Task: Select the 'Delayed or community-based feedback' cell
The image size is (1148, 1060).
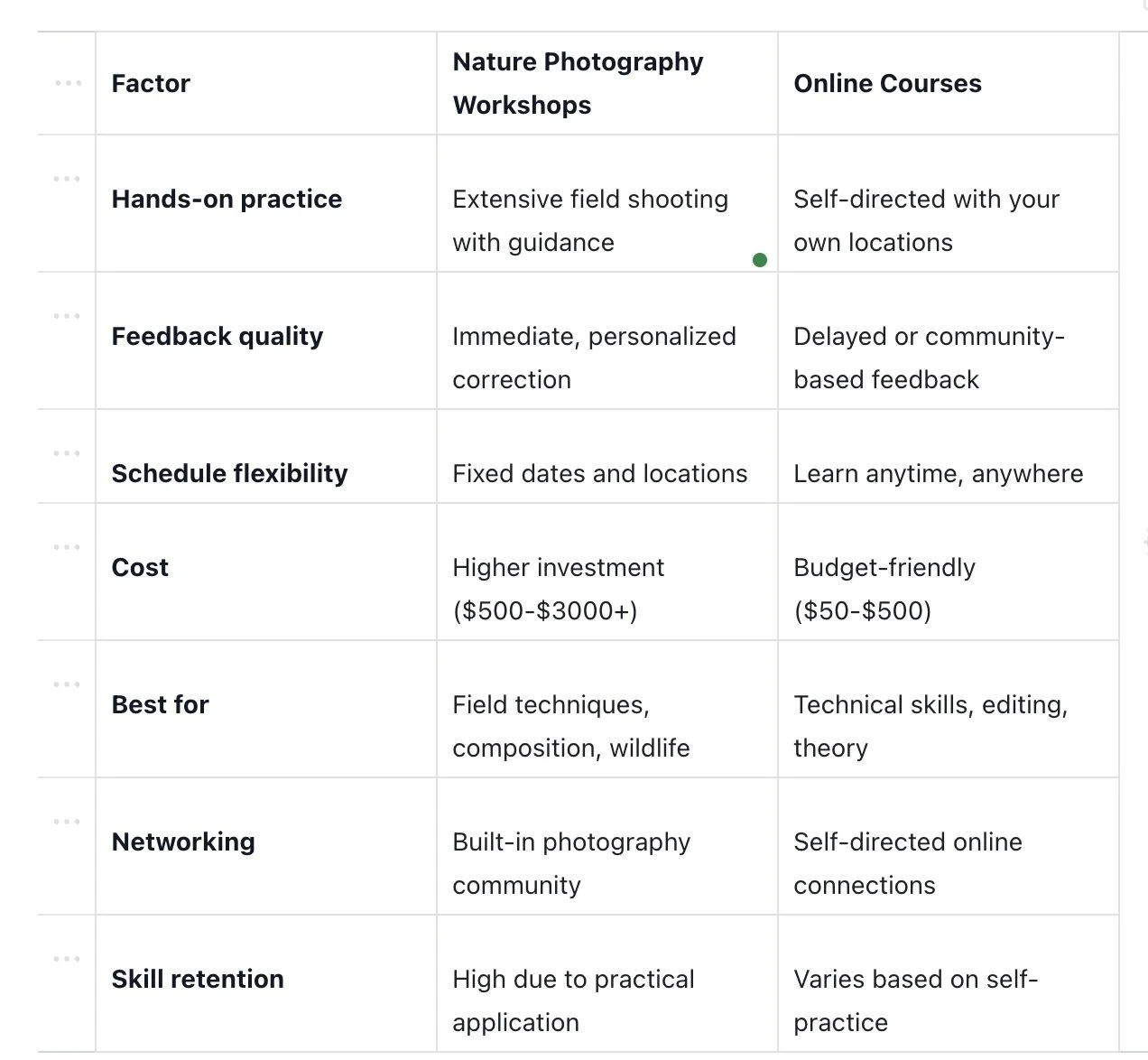Action: 929,358
